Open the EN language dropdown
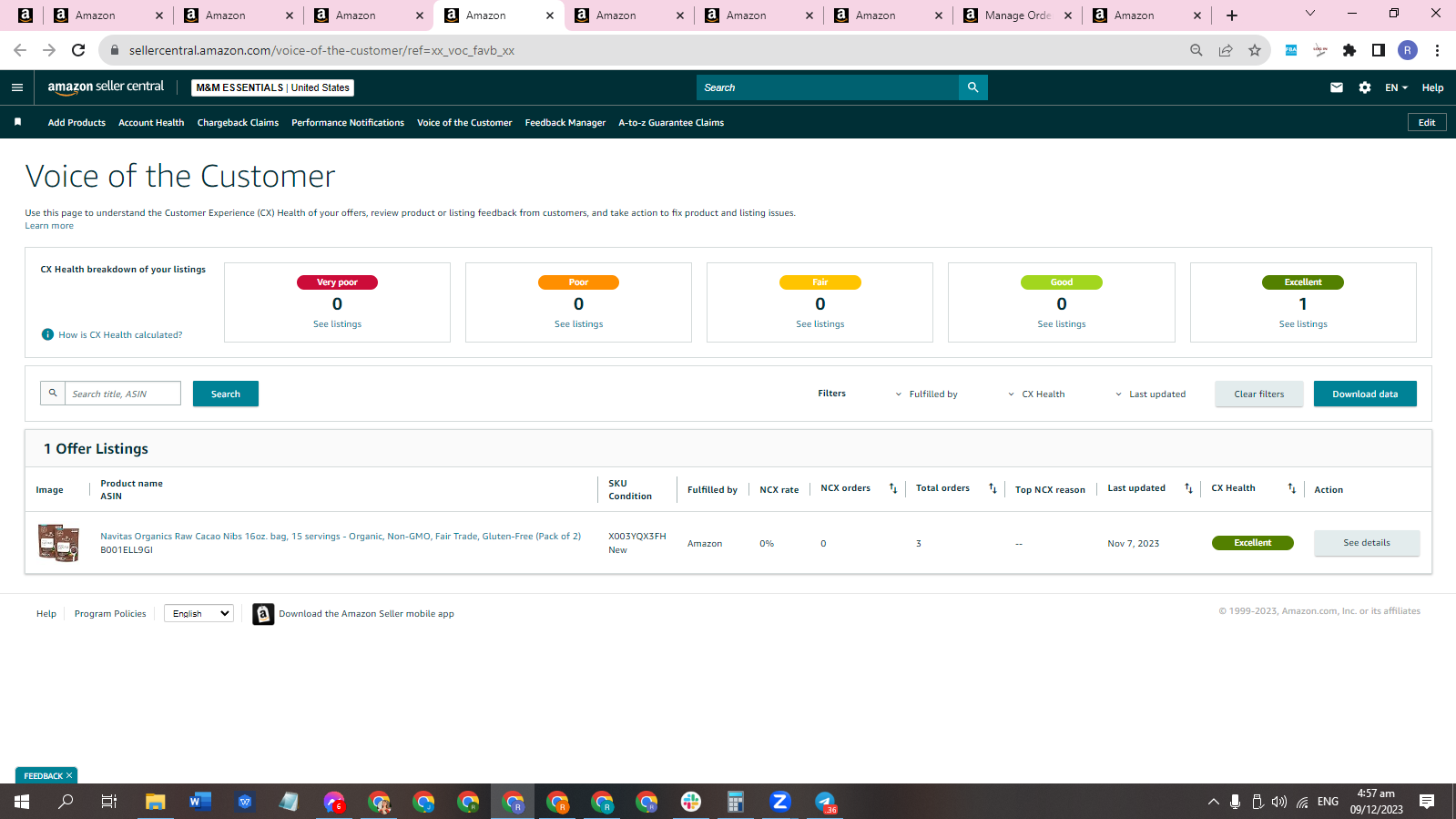The height and width of the screenshot is (819, 1456). click(x=1396, y=87)
